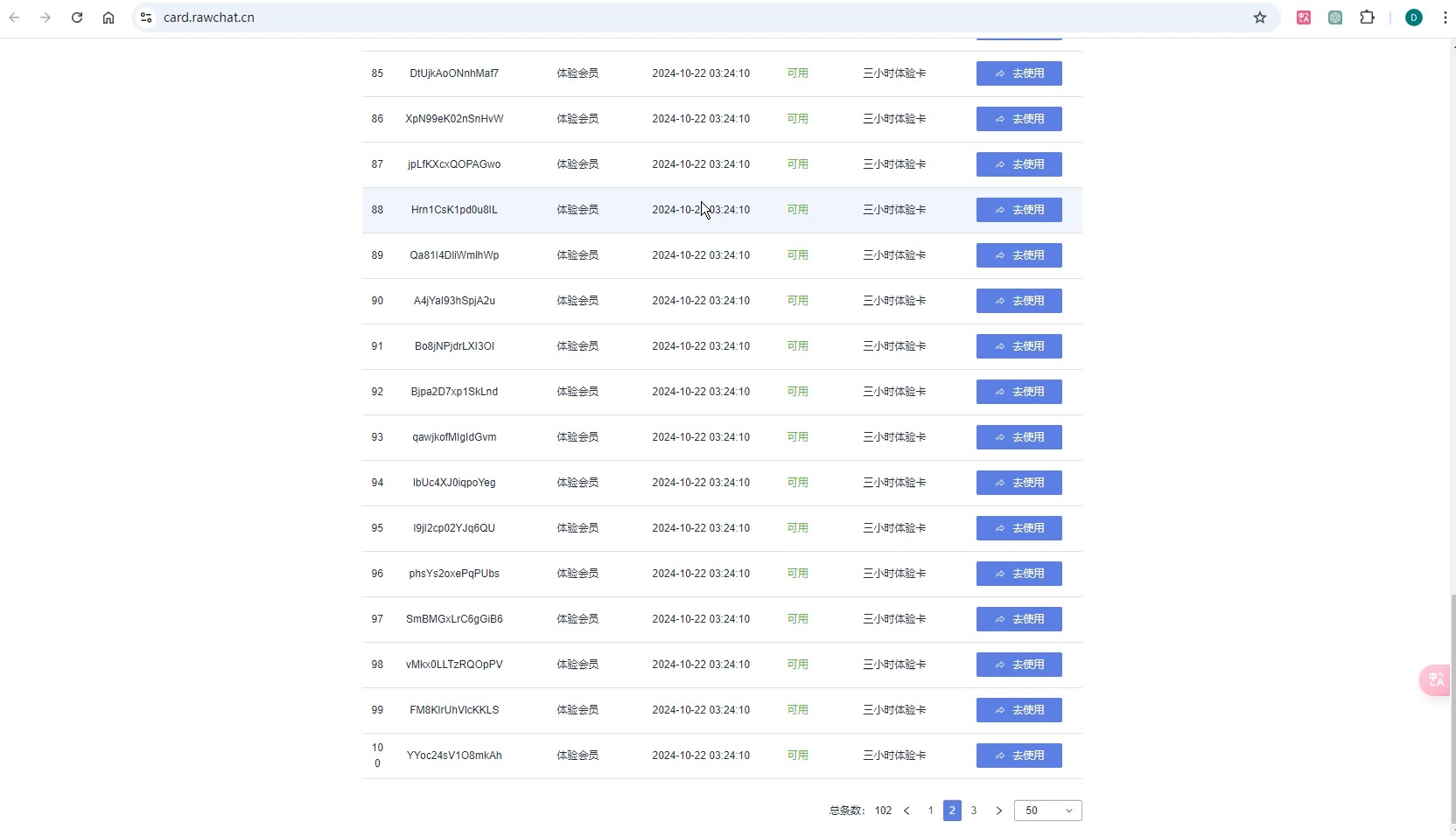Use card Bjpa2D7xp1SkLnd in row 92
The width and height of the screenshot is (1456, 836).
[1019, 392]
